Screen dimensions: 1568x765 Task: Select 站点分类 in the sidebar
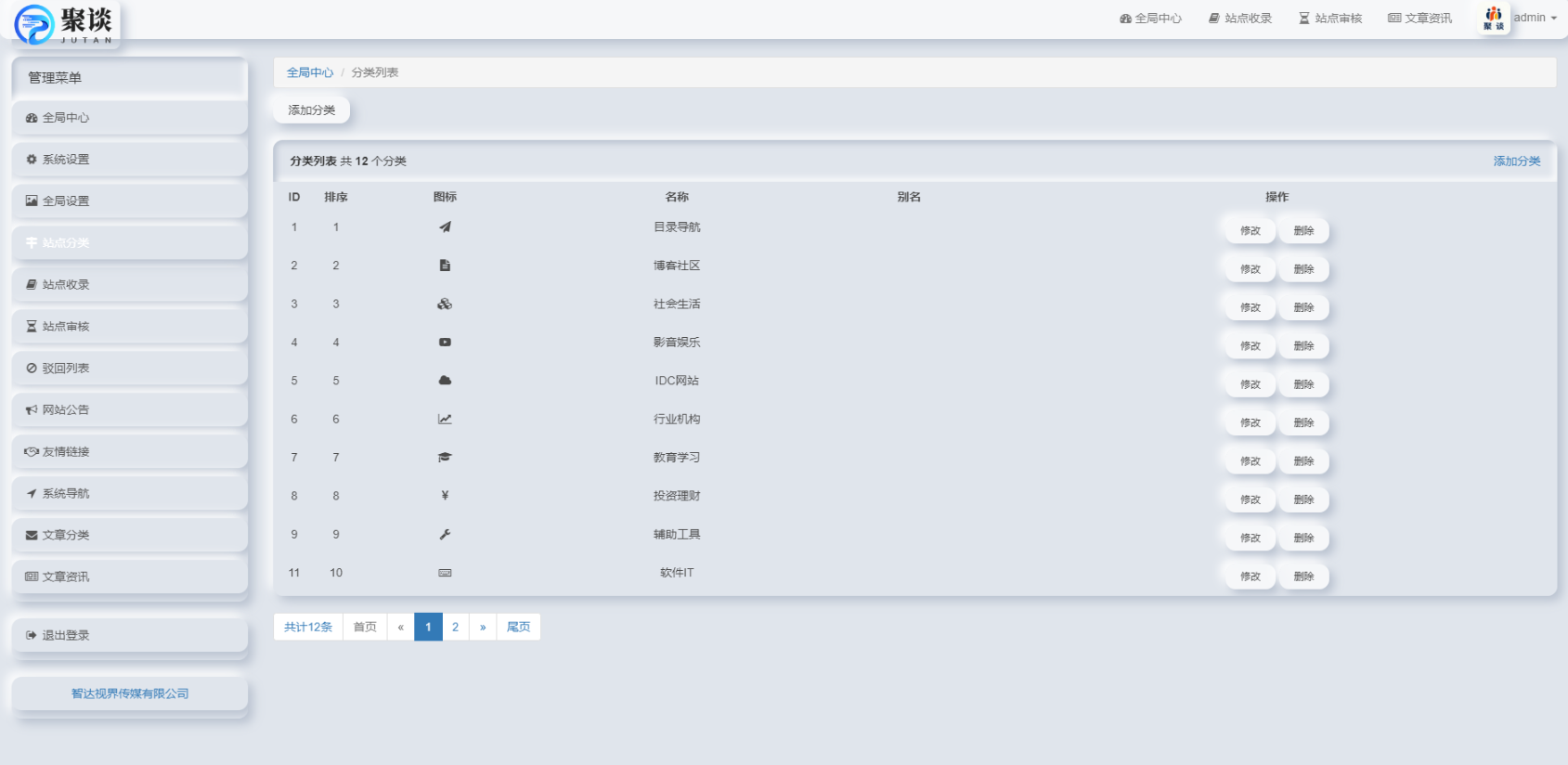pyautogui.click(x=130, y=243)
